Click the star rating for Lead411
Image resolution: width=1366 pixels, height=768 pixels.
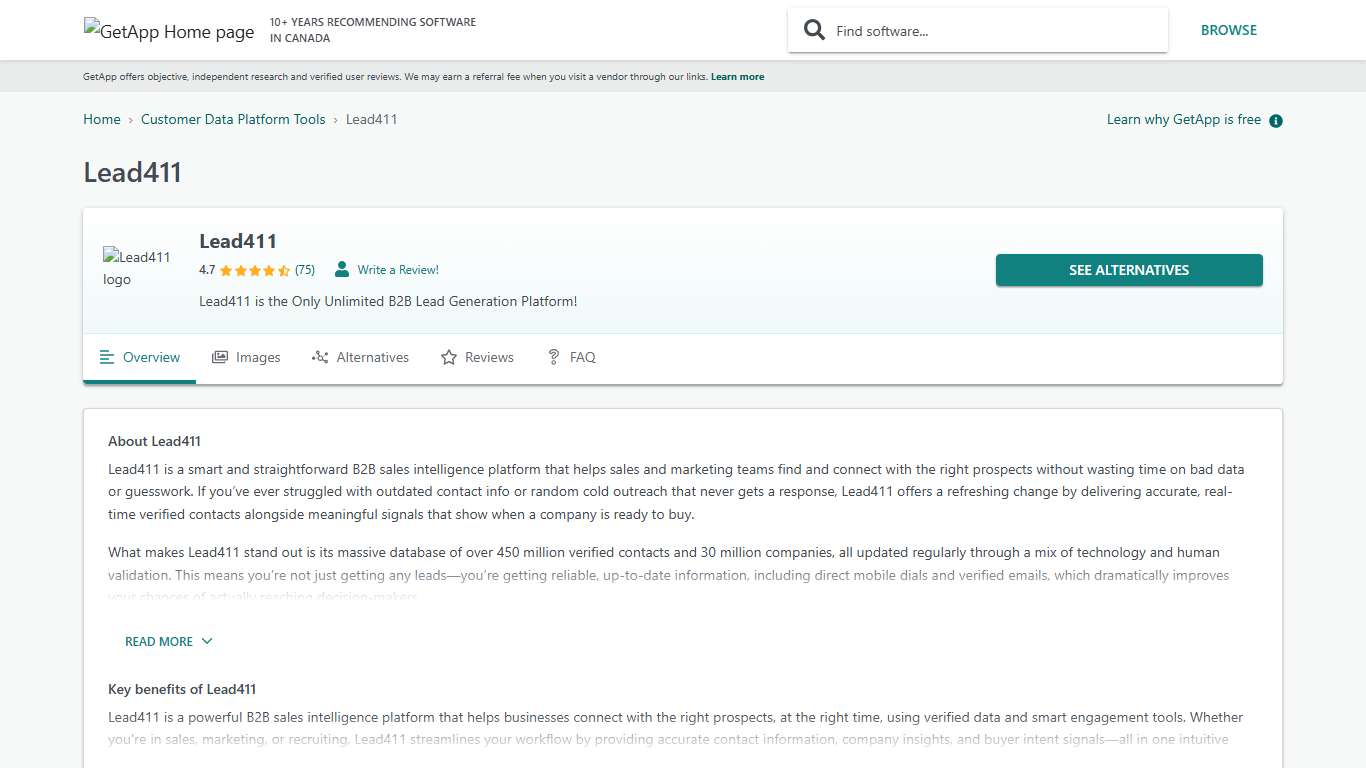255,270
